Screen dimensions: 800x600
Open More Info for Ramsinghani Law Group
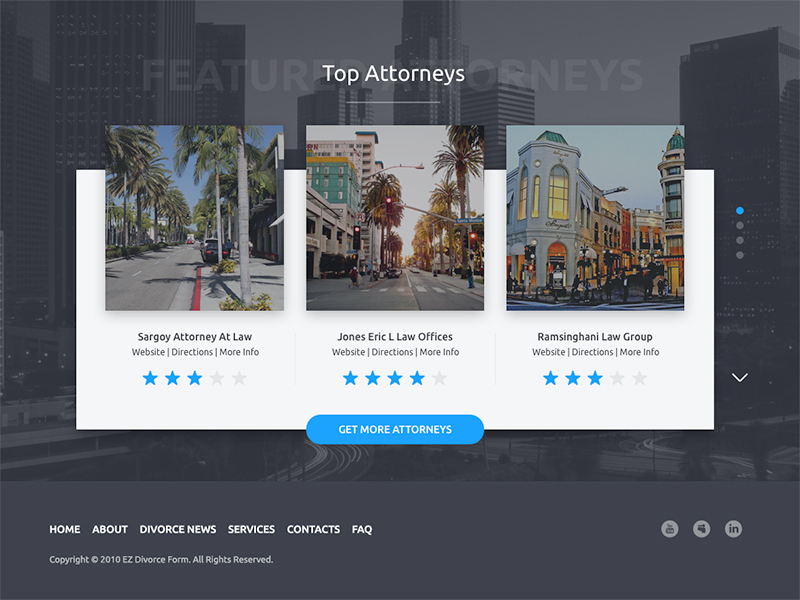click(639, 352)
